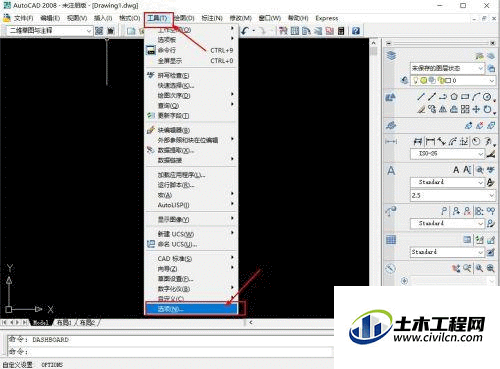Open the 标注(N) menu
The image size is (500, 369).
coord(212,18)
